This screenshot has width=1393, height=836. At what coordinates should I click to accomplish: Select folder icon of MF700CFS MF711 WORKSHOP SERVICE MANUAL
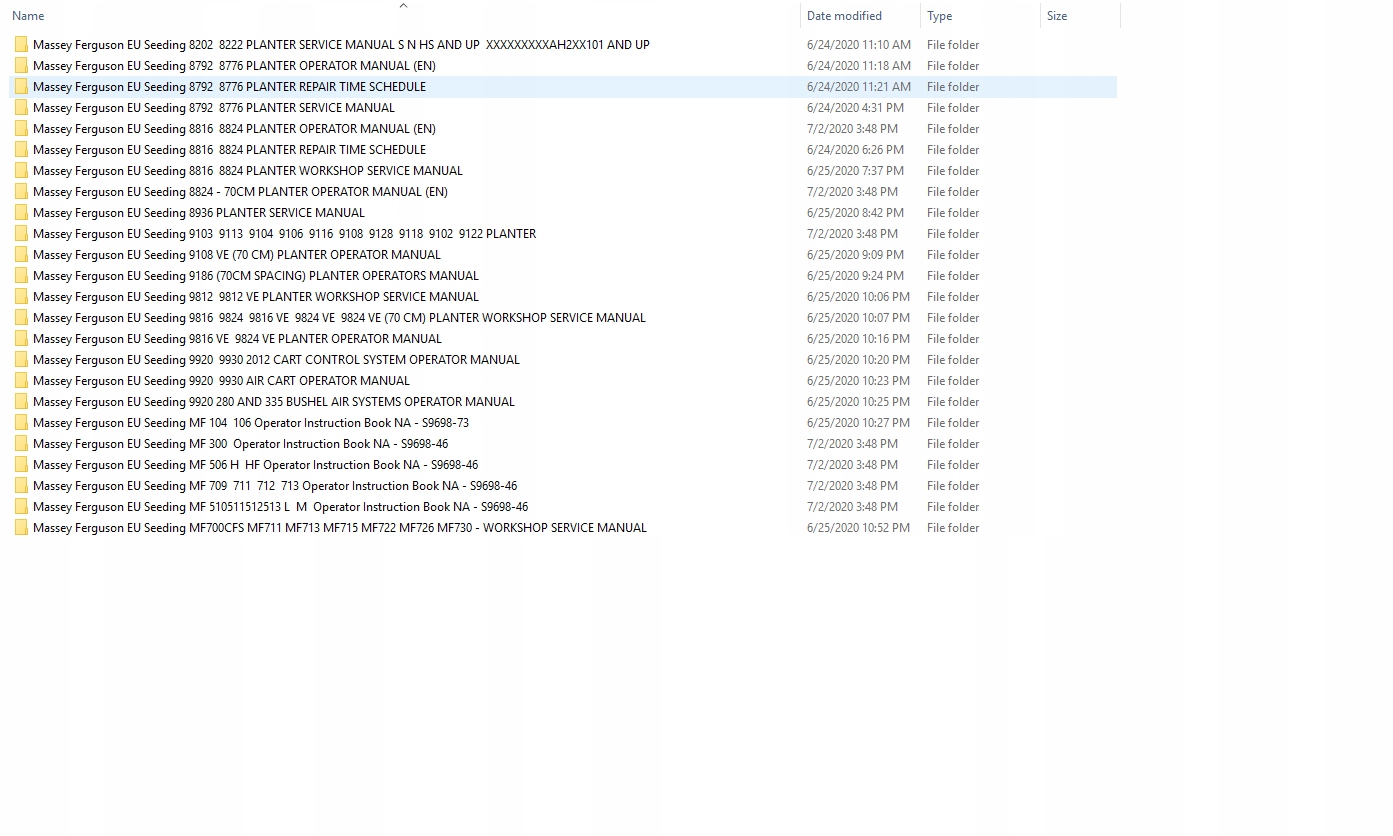[21, 528]
